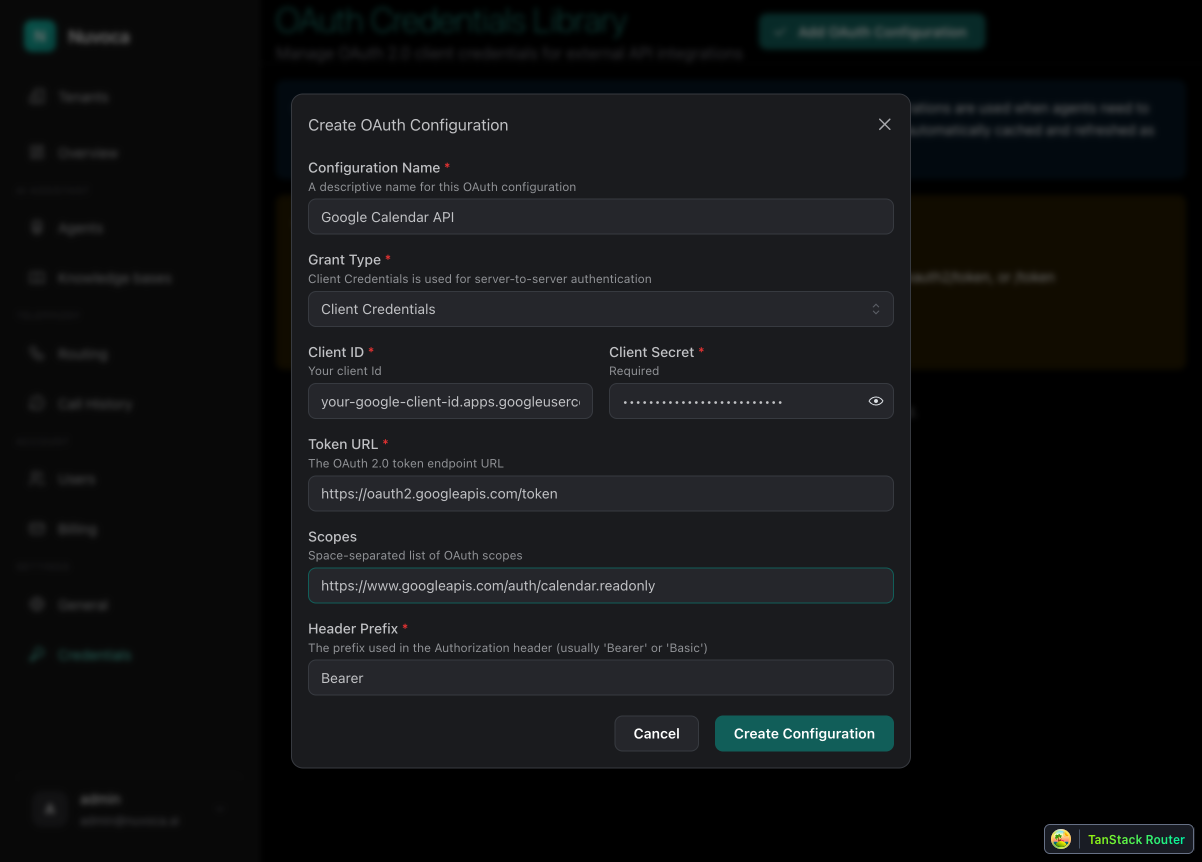Click the Add OAuth Configuration button behind dialog
This screenshot has height=862, width=1202.
click(x=872, y=32)
